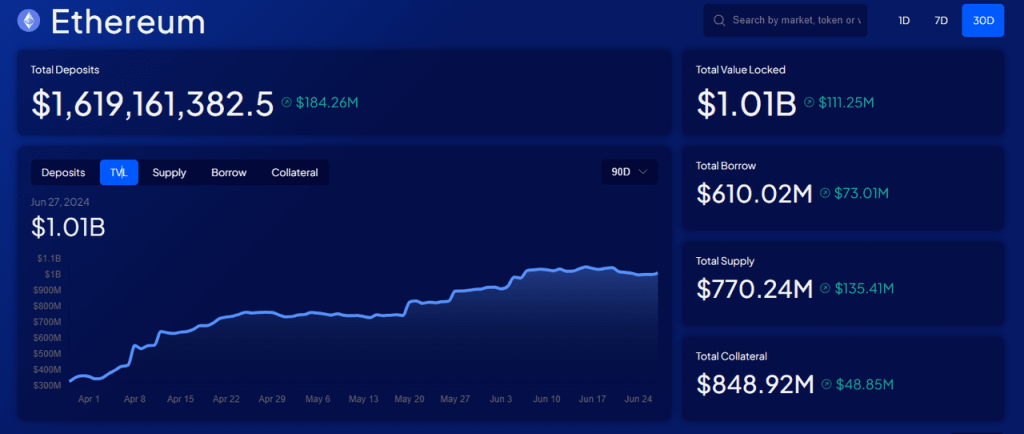Screen dimensions: 1024x434
Task: Select the 30D time range
Action: coord(983,20)
